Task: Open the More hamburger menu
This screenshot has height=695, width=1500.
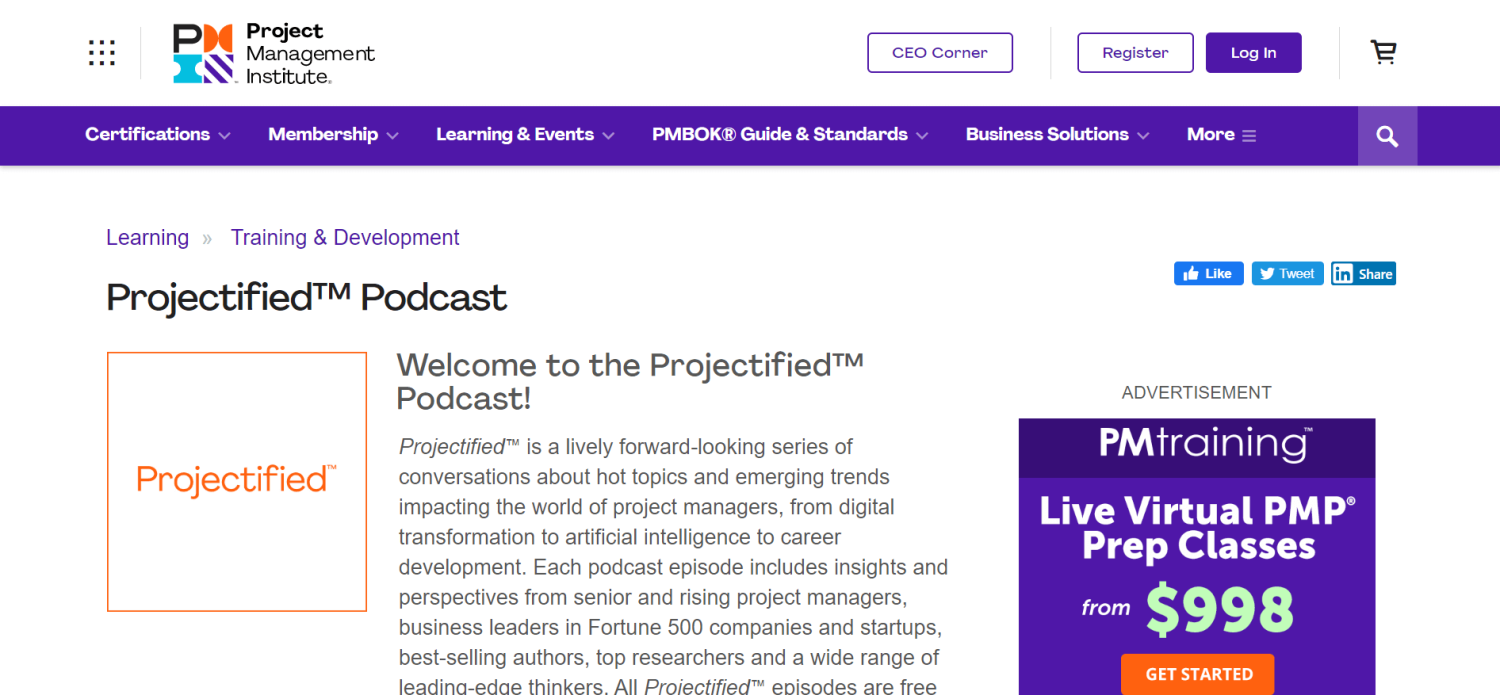Action: pyautogui.click(x=1221, y=135)
